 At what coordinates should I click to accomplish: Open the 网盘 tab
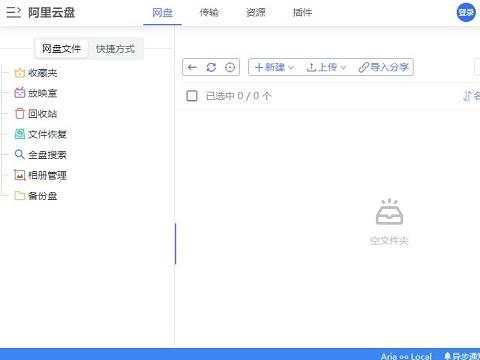point(162,13)
